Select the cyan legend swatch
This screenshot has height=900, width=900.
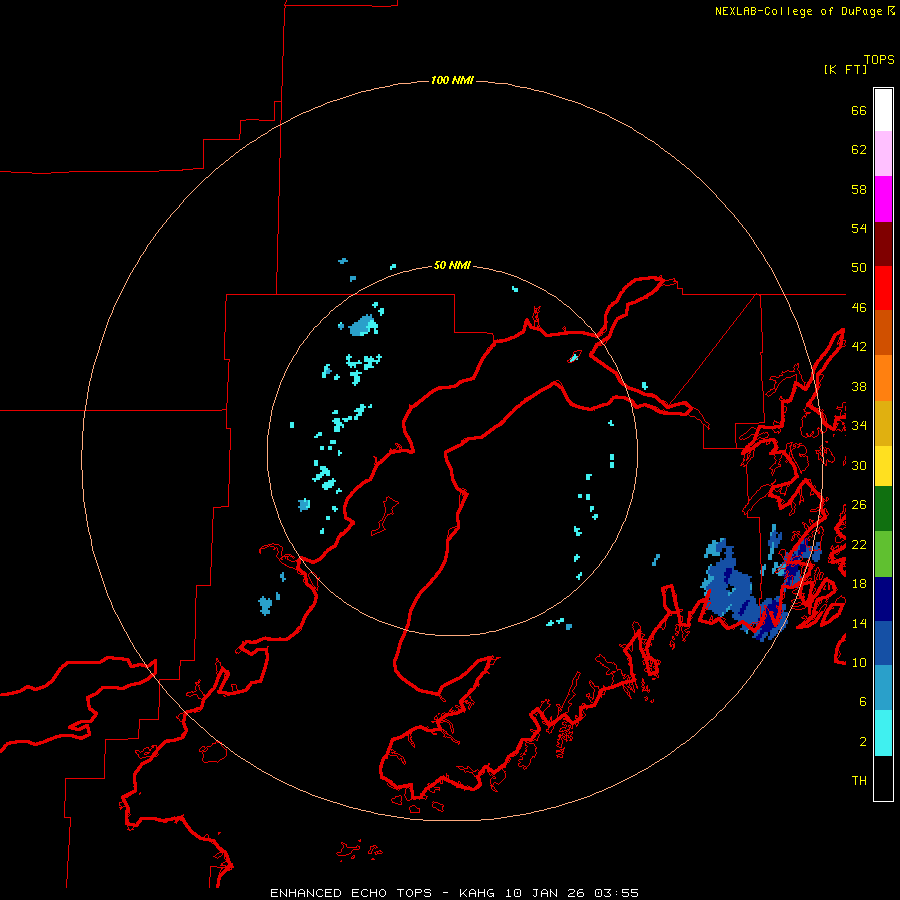click(883, 733)
